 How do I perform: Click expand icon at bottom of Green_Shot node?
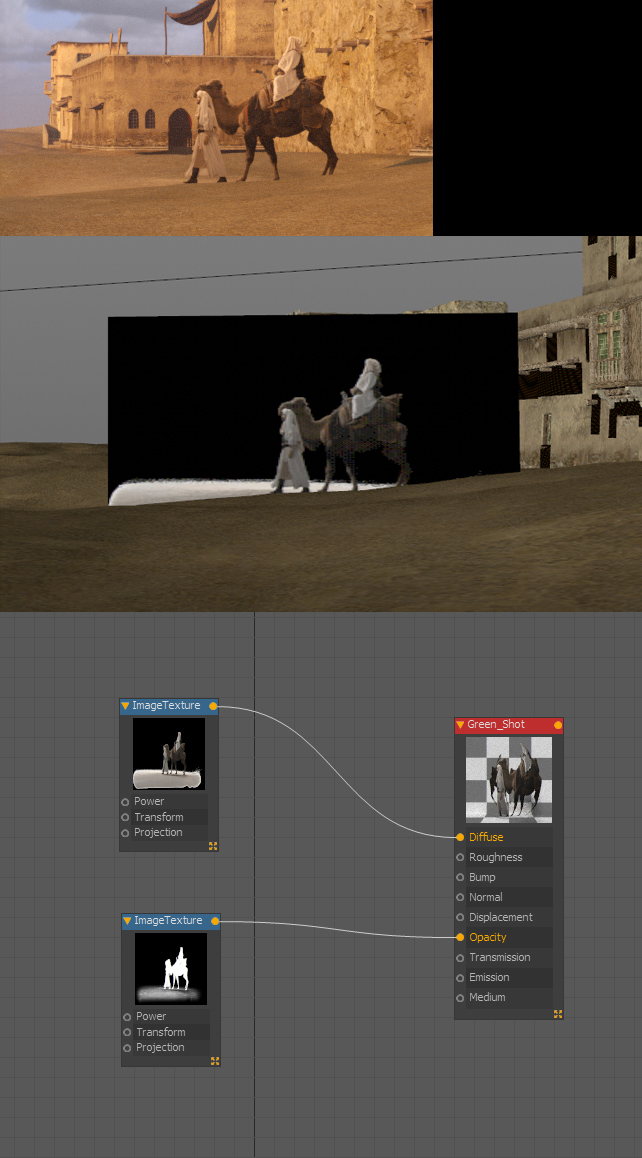tap(558, 1015)
